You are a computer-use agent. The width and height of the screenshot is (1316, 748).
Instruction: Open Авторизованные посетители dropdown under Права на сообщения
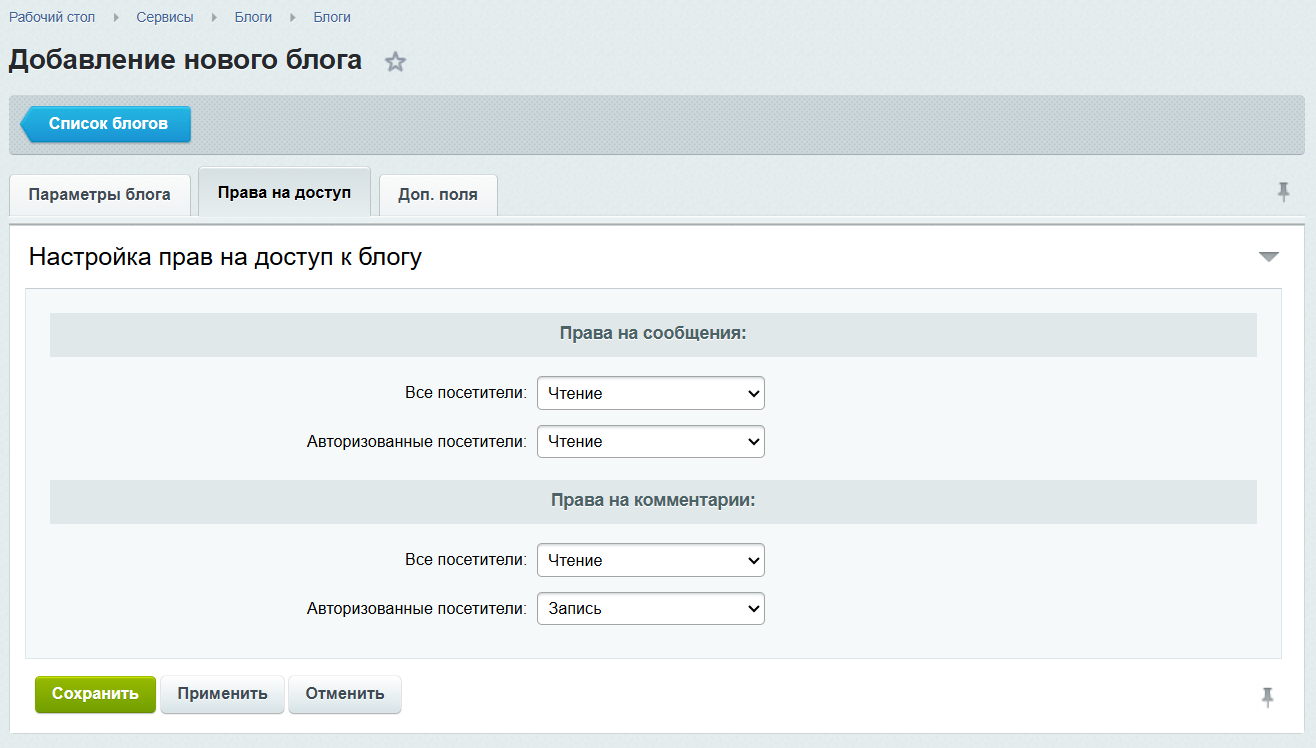coord(651,441)
